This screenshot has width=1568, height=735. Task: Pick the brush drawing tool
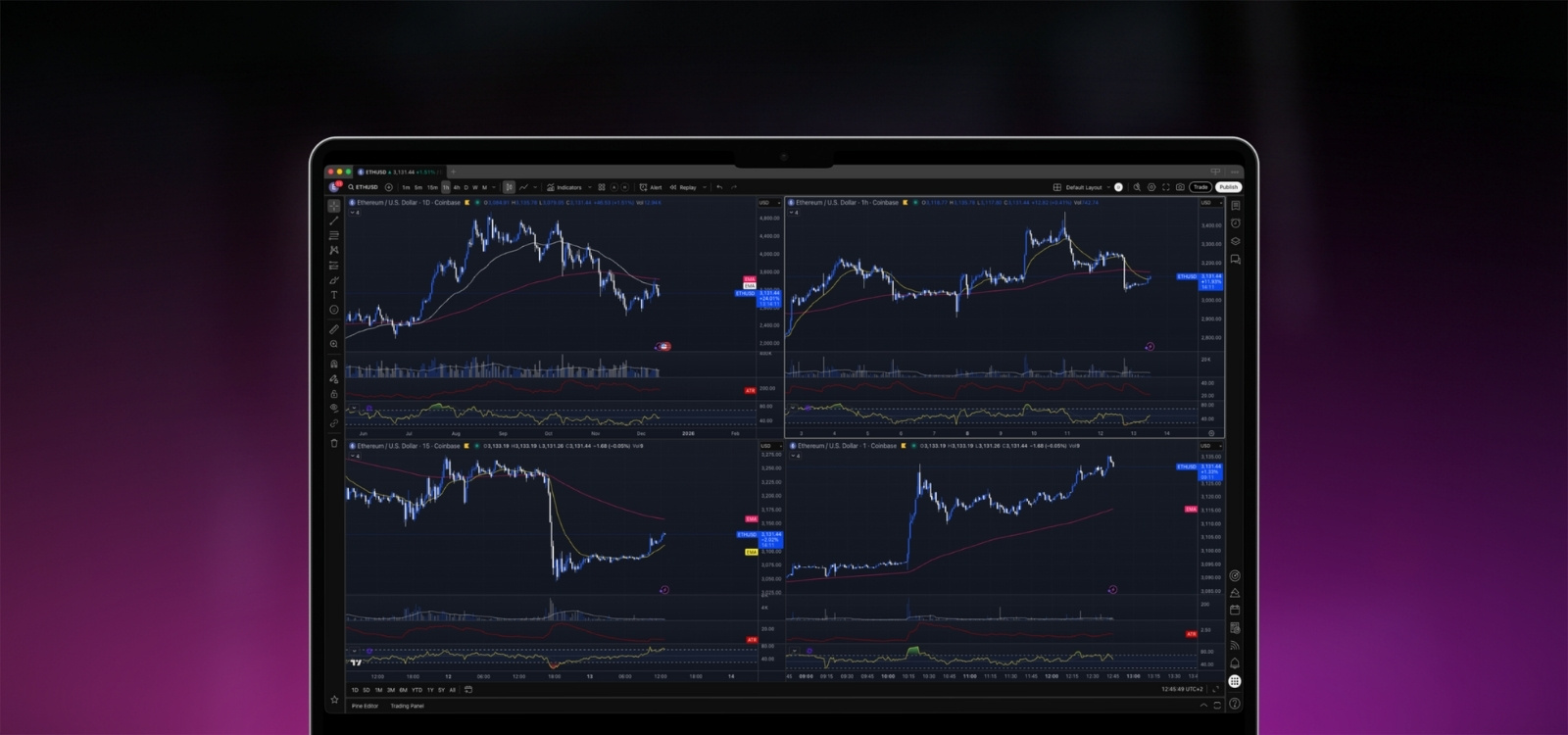(x=333, y=280)
